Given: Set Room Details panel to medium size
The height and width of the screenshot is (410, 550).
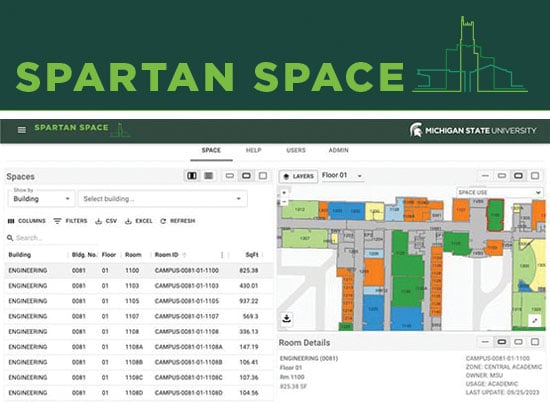Looking at the screenshot, I should tap(518, 342).
